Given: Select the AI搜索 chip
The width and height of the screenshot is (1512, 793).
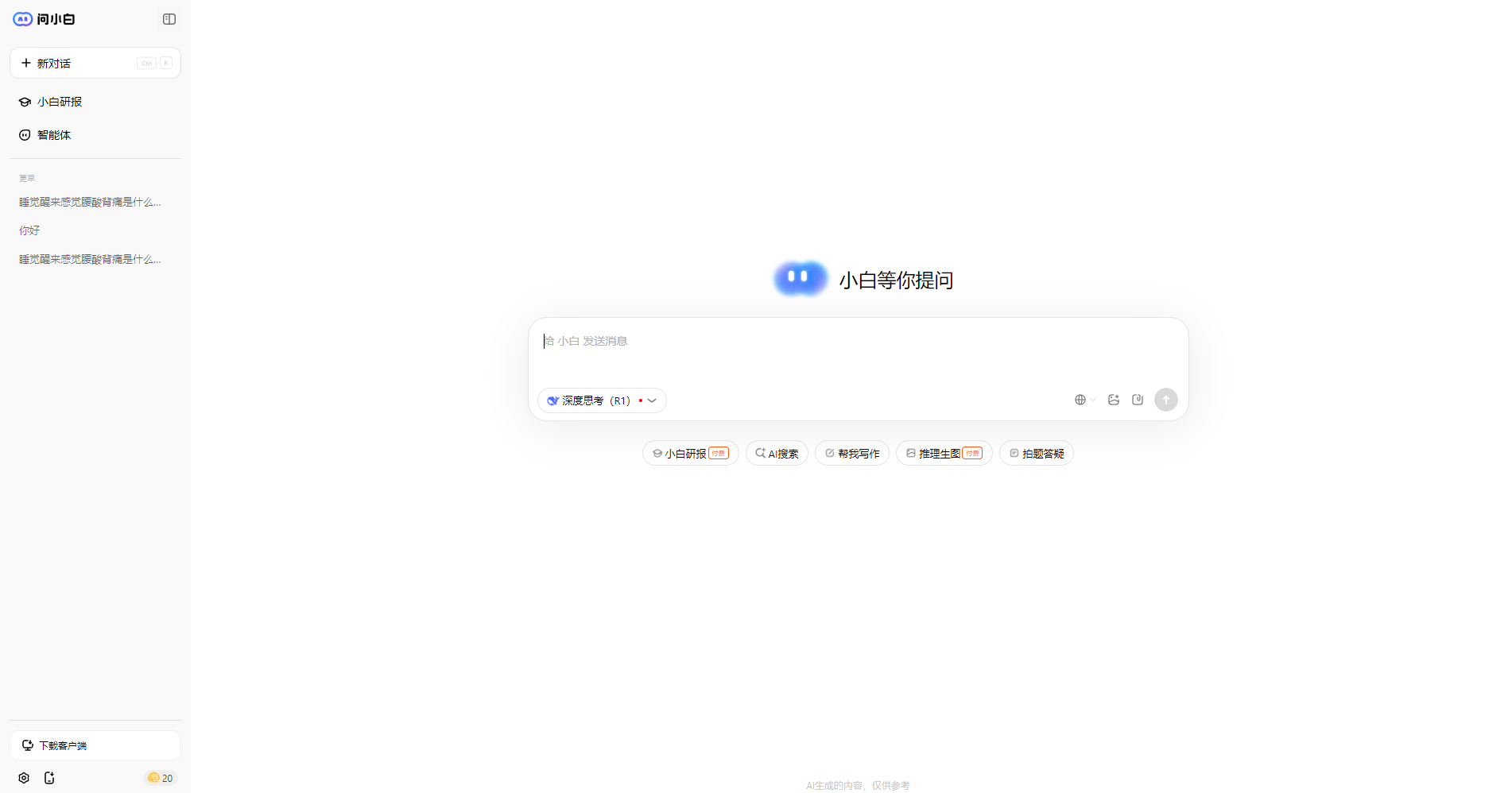Looking at the screenshot, I should 777,453.
